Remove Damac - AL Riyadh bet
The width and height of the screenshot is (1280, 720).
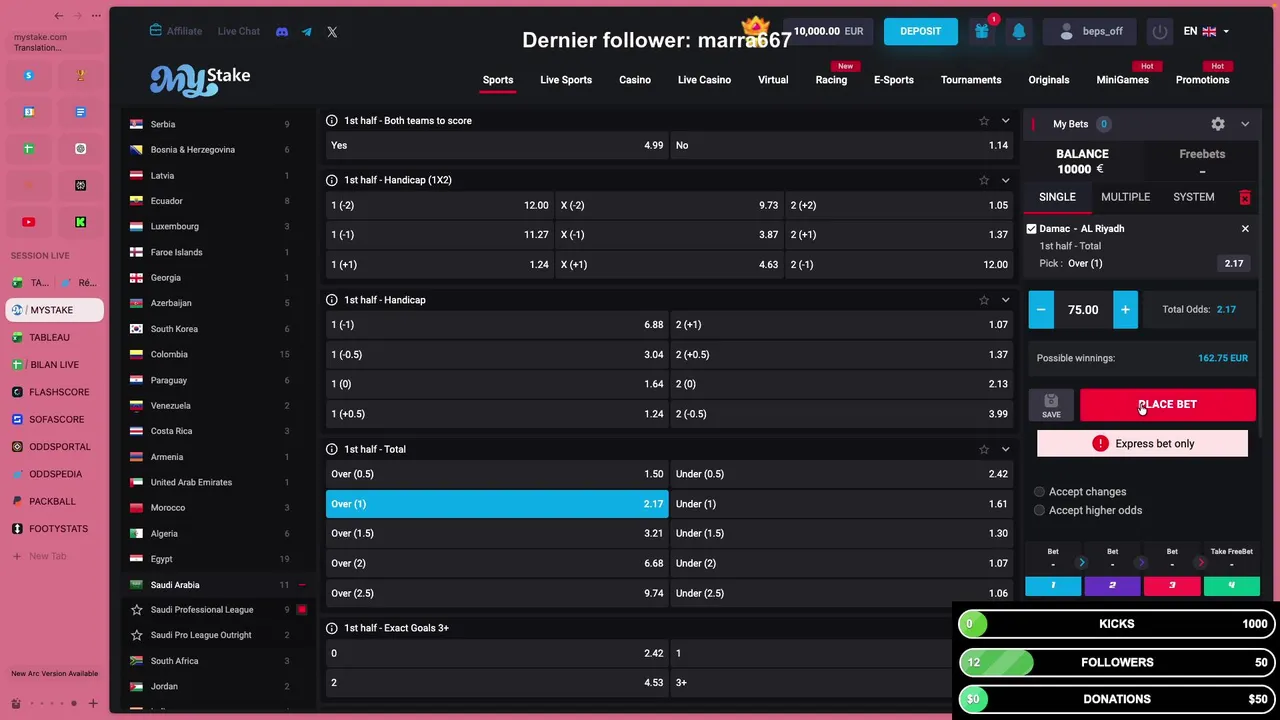point(1245,229)
